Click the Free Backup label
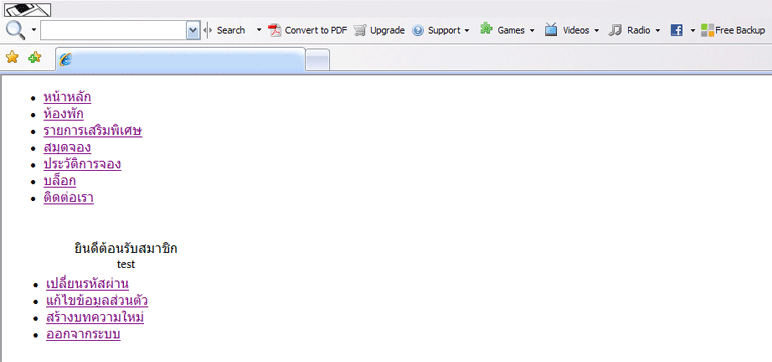 (740, 31)
